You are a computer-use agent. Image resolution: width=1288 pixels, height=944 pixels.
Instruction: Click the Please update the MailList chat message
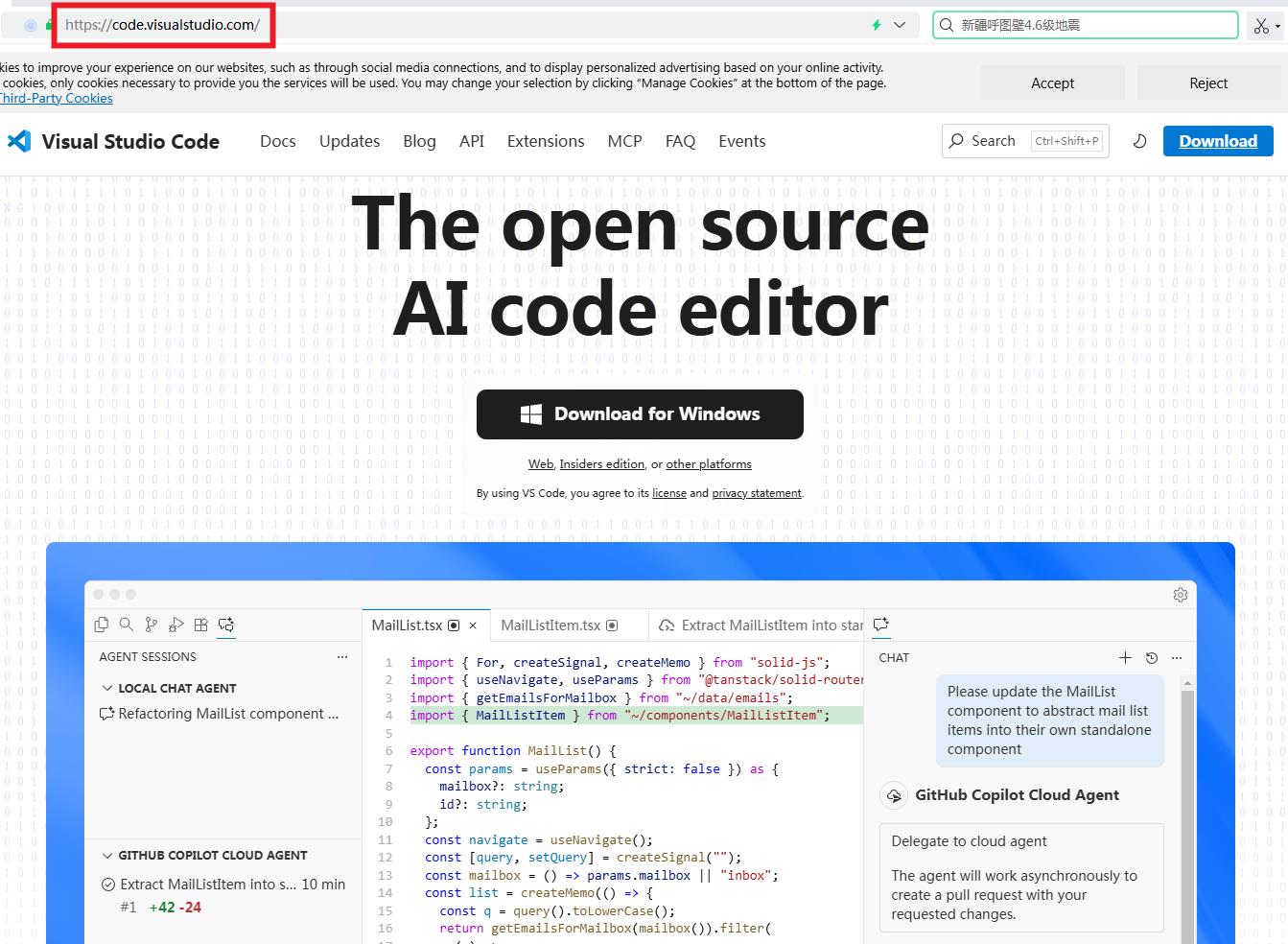point(1050,720)
